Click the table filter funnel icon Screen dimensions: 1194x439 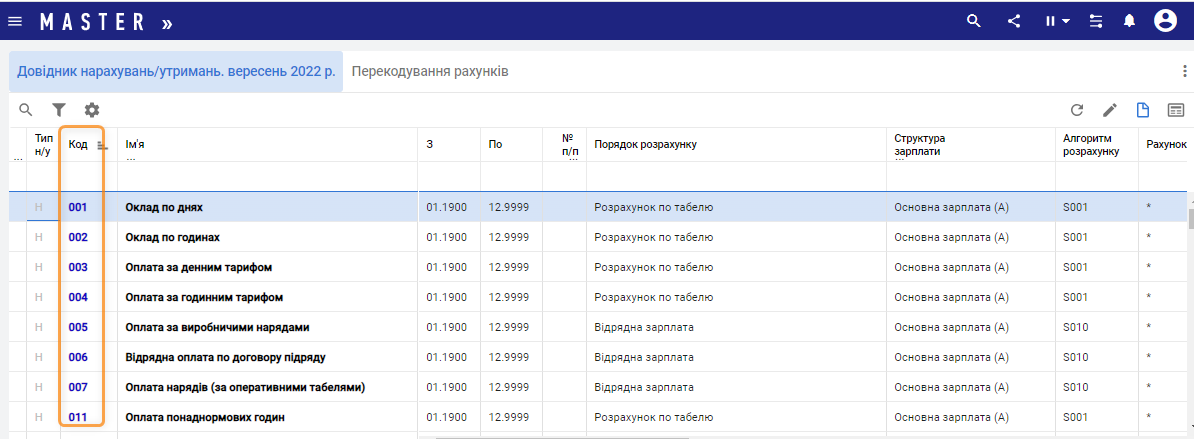[59, 110]
